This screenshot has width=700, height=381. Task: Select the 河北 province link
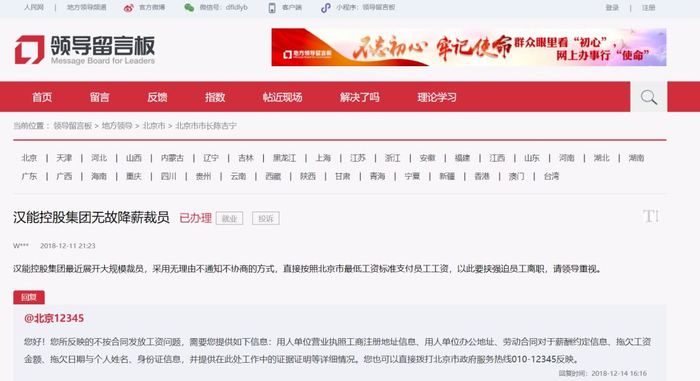point(99,158)
